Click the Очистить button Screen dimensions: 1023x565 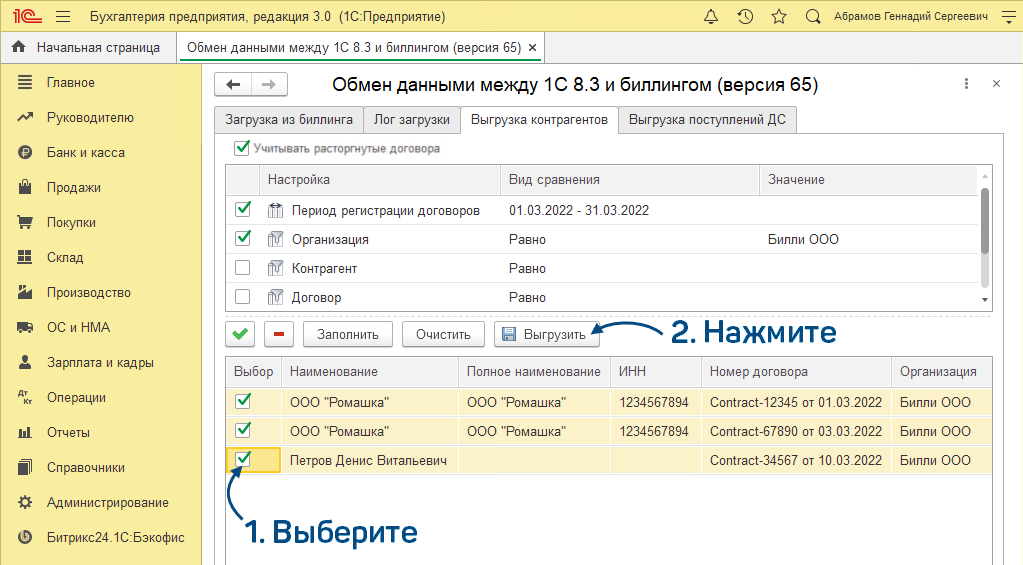(444, 334)
